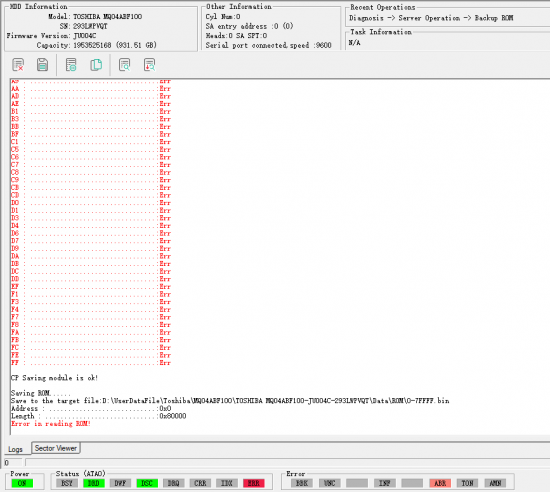
Task: Click the serial number 293LNPVQT
Action: click(90, 26)
